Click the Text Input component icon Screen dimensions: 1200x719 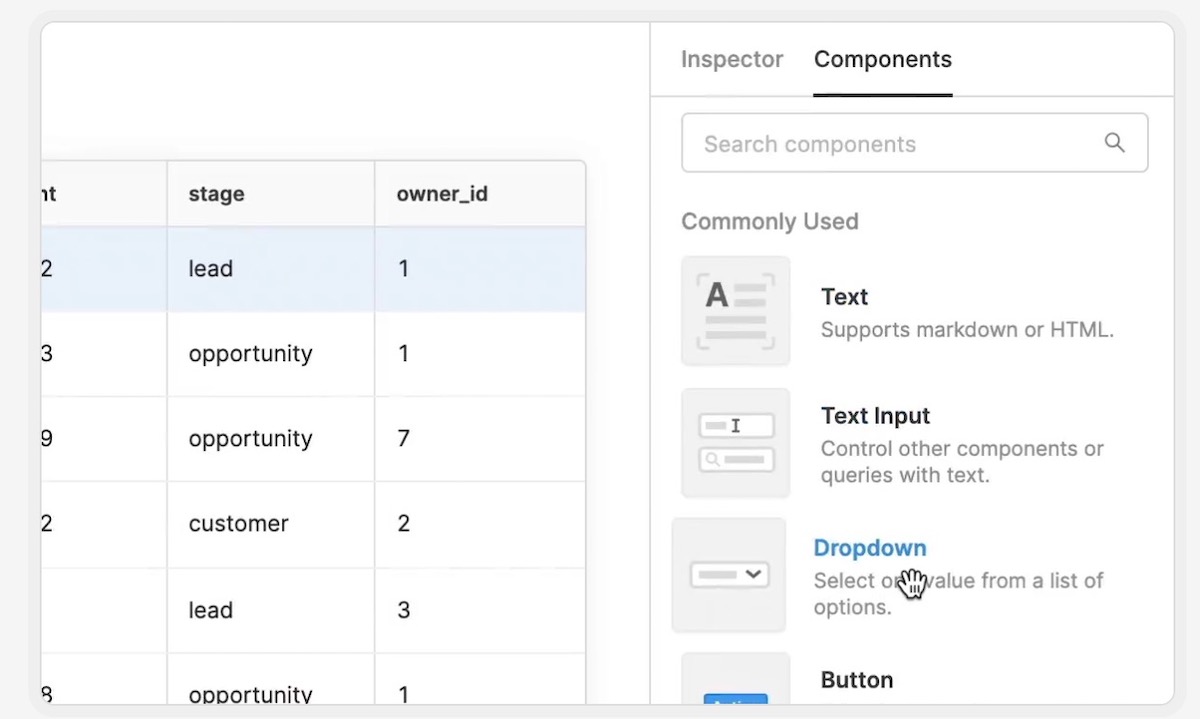coord(735,443)
